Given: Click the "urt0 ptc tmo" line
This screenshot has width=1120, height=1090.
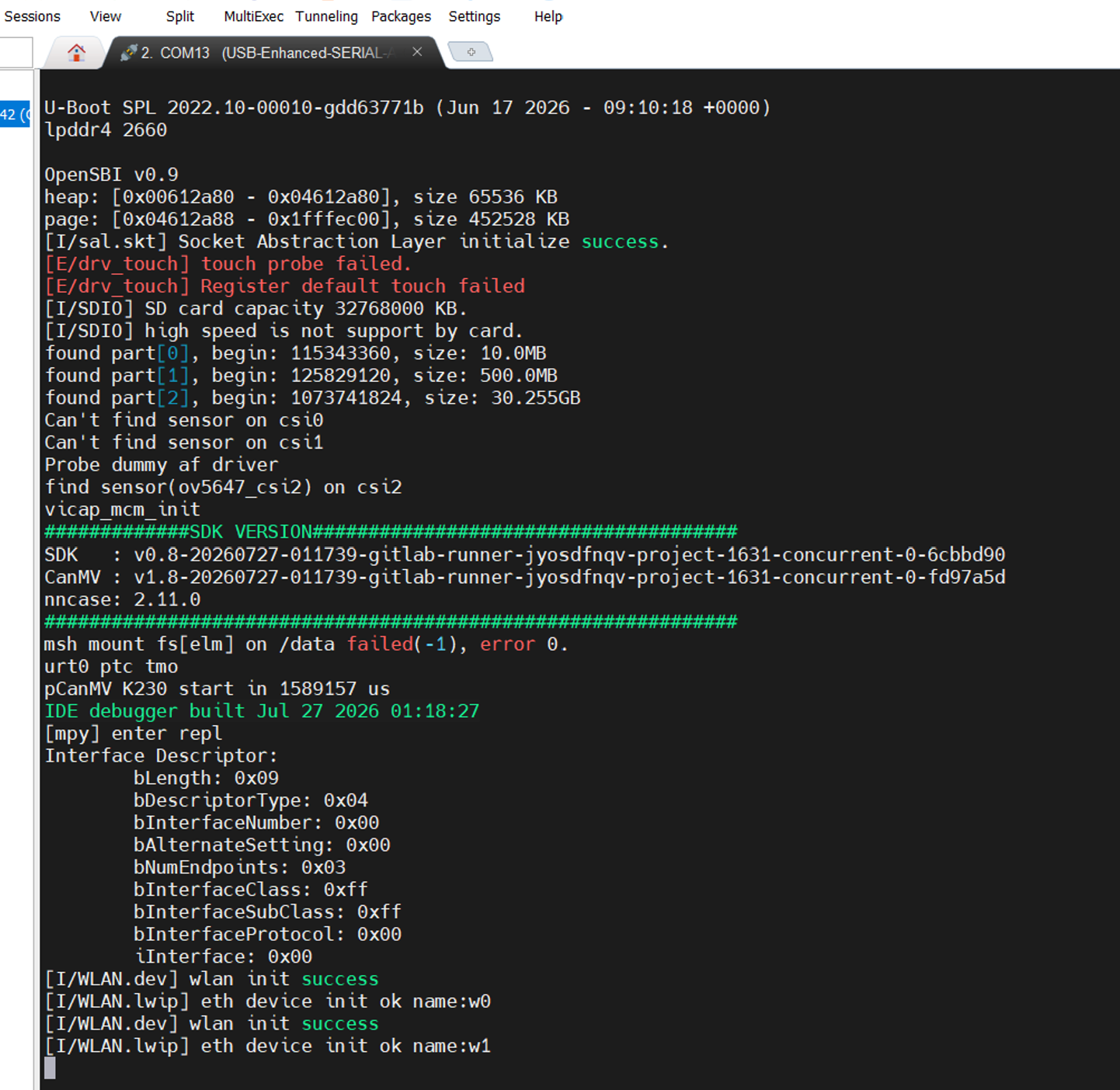Looking at the screenshot, I should point(111,667).
